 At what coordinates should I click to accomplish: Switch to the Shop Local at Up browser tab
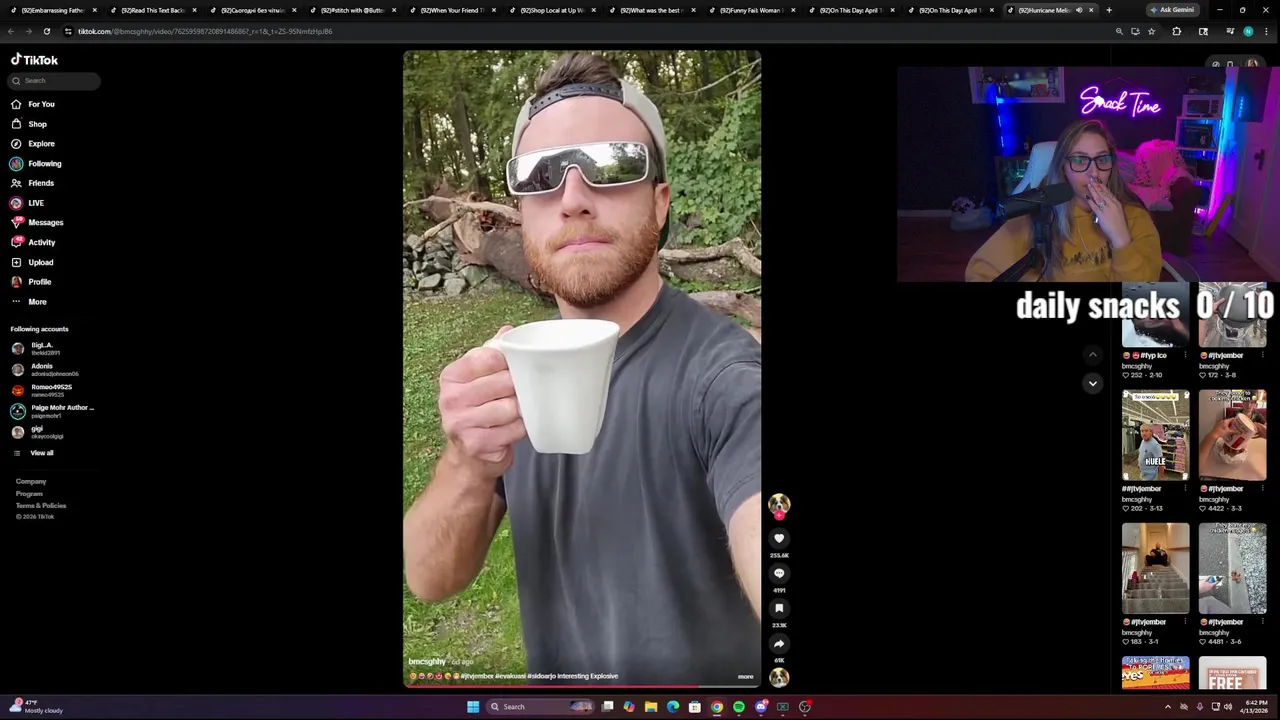click(550, 10)
